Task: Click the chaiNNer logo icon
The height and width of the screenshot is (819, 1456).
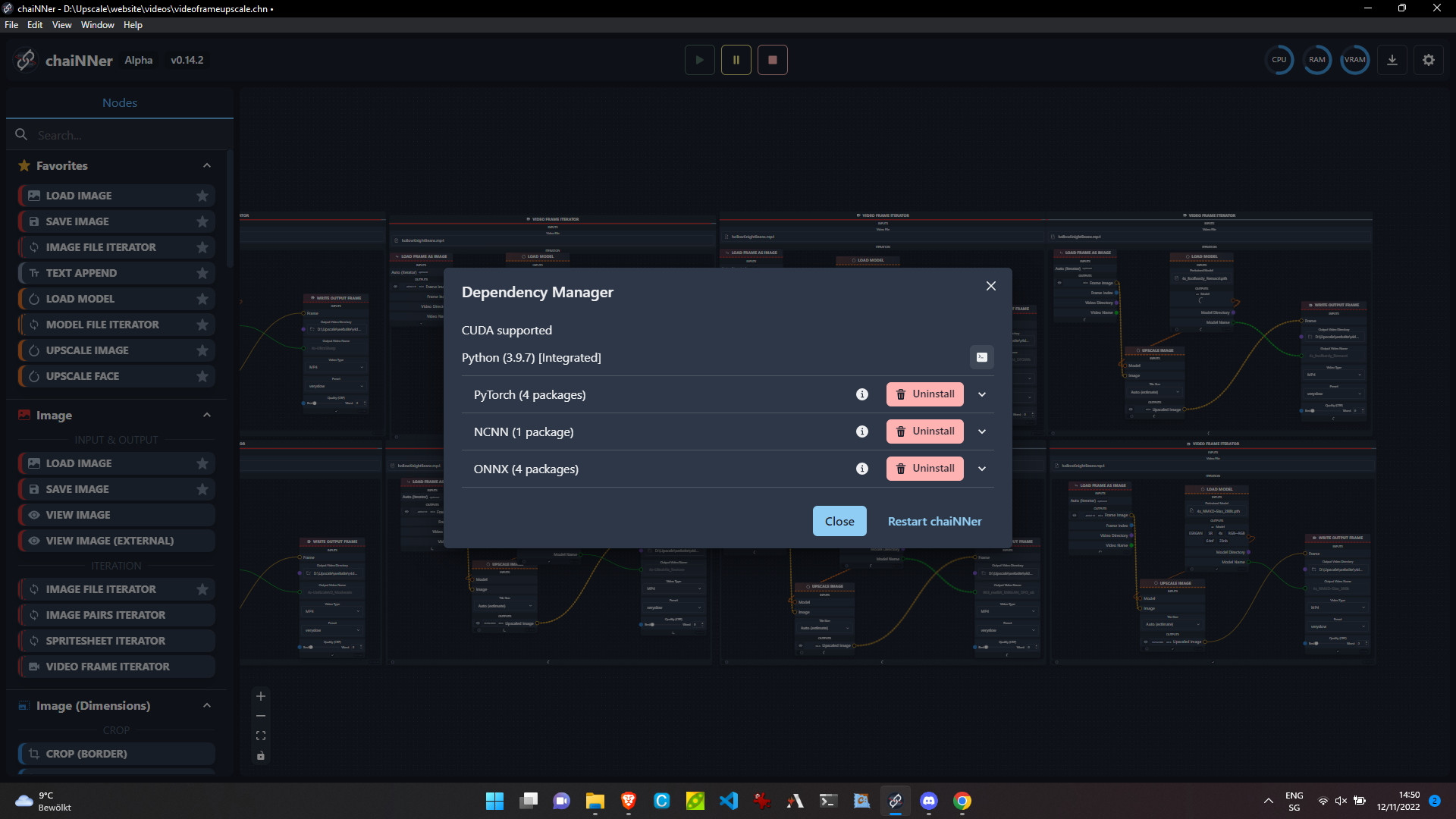Action: coord(26,60)
